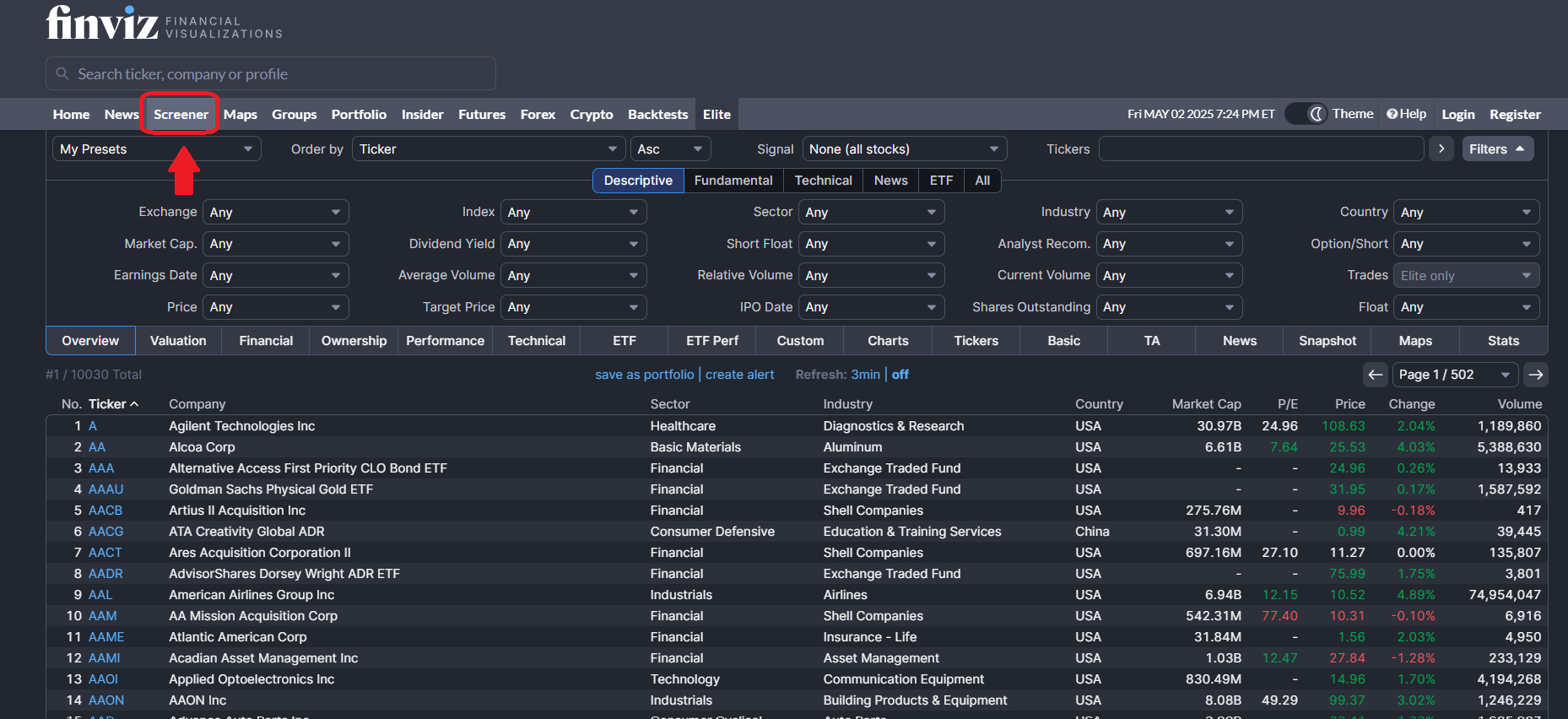The image size is (1568, 719).
Task: Go to next results page arrow
Action: [1536, 375]
